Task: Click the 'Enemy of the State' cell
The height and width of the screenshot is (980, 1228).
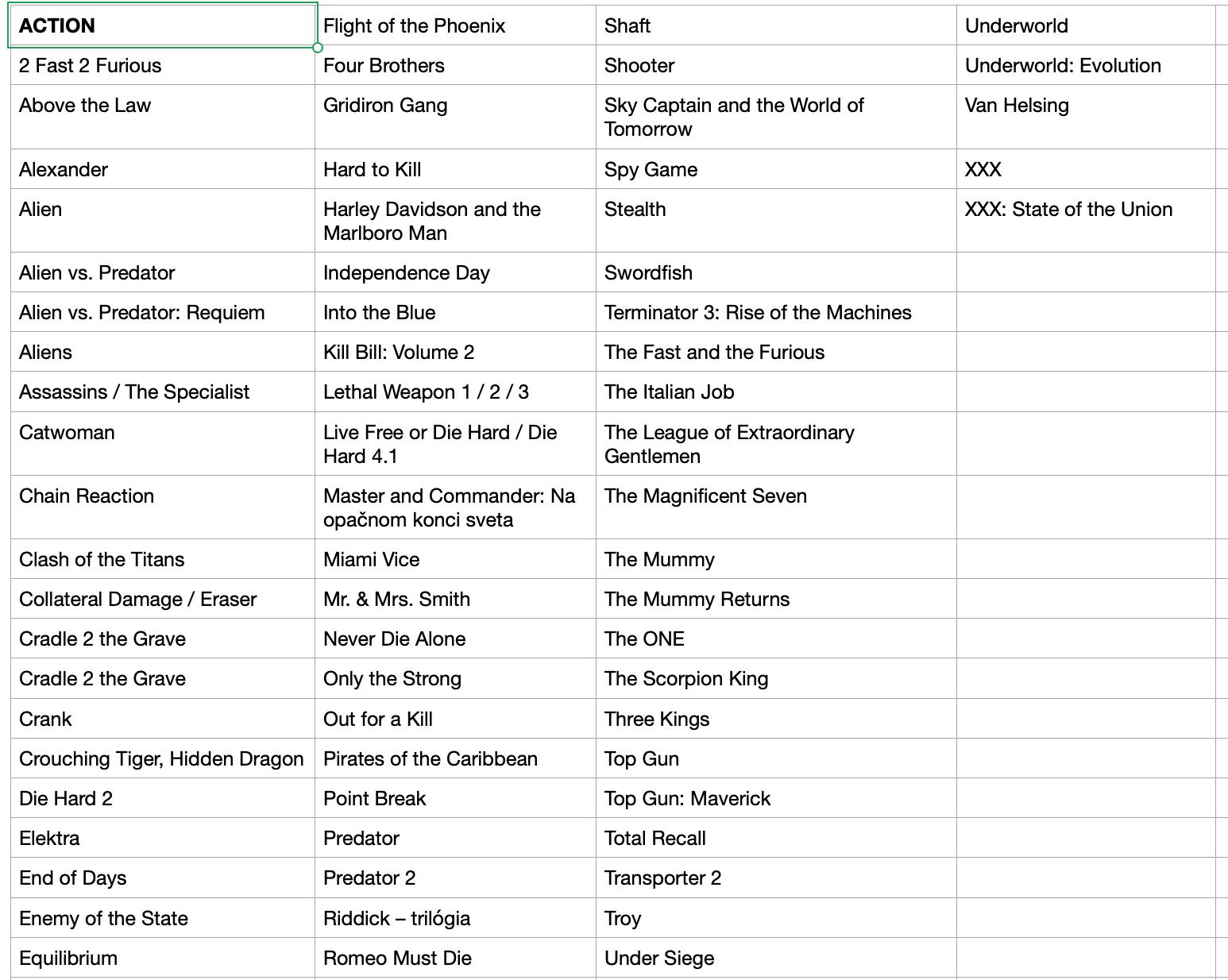Action: 162,918
